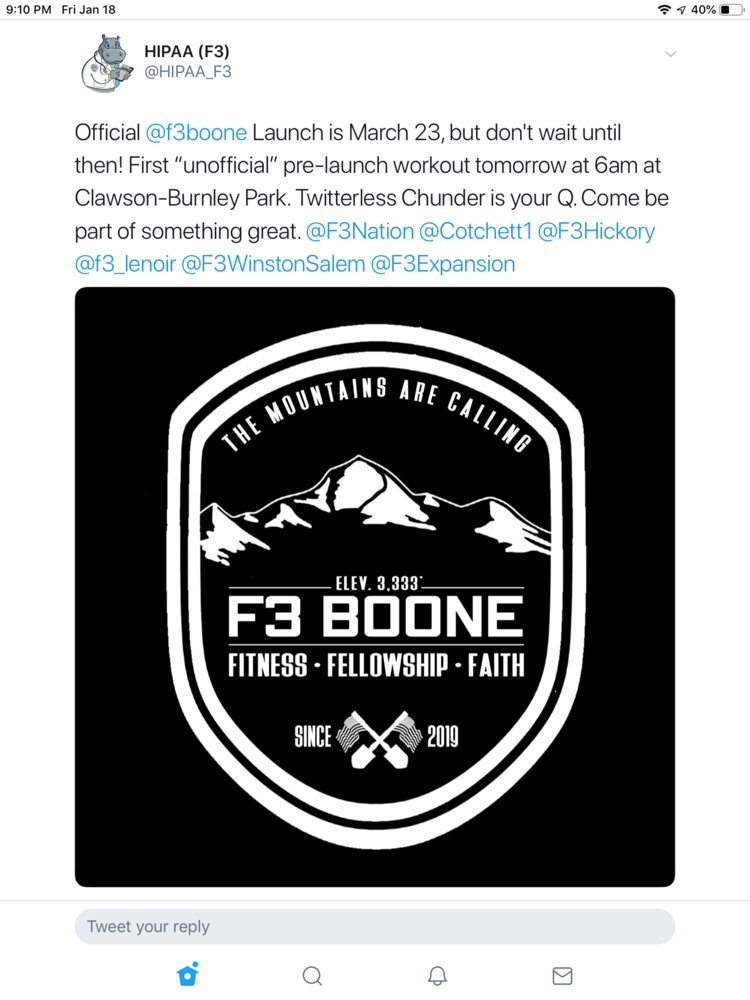Open the Search magnifier tab

pos(312,975)
